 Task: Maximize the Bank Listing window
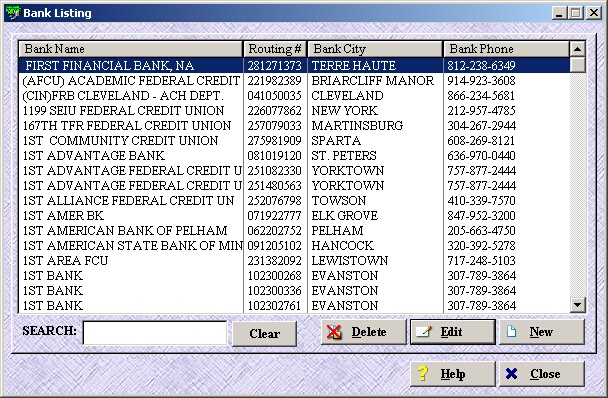coord(575,13)
